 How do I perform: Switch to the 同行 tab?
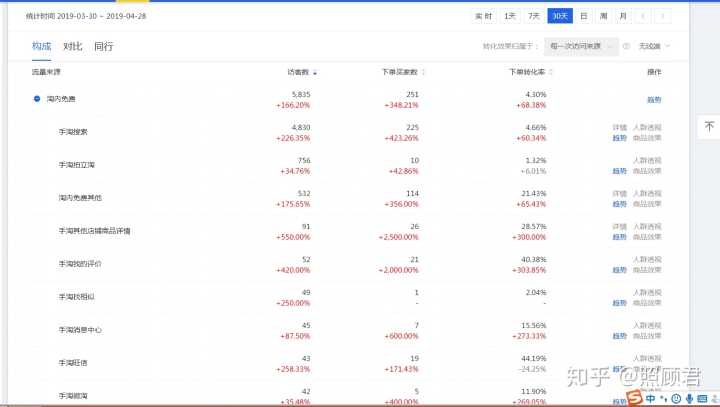(x=103, y=46)
